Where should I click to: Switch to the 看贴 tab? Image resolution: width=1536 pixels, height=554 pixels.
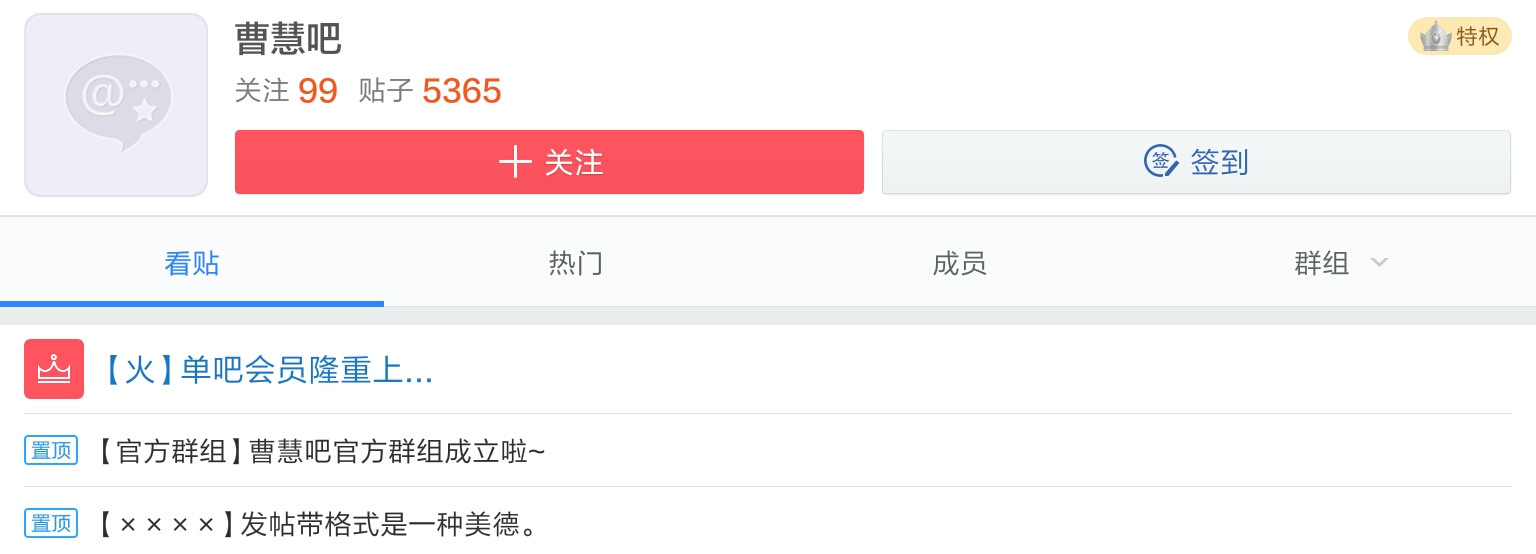coord(192,264)
